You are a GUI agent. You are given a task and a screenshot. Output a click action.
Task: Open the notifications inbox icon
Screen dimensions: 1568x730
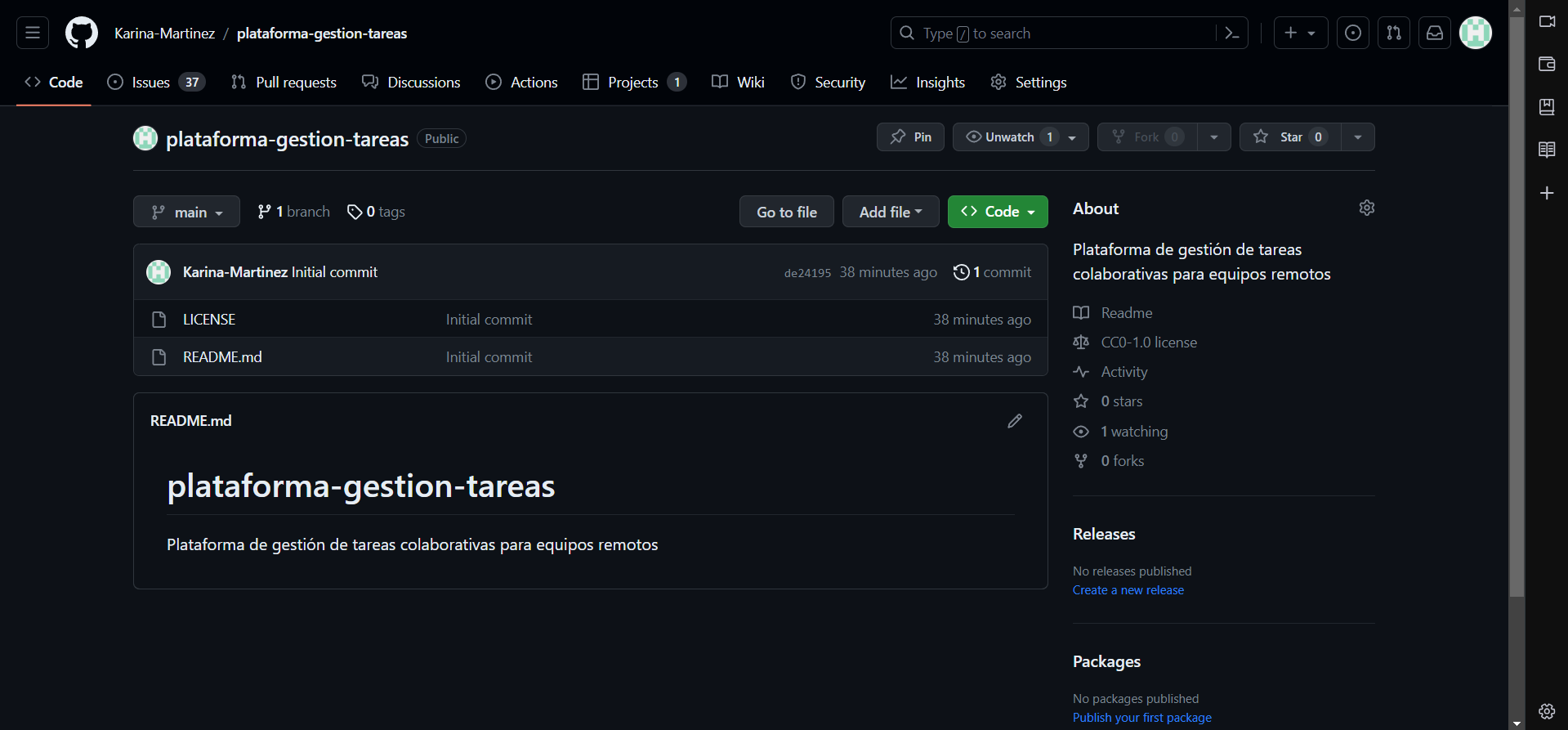click(x=1435, y=33)
